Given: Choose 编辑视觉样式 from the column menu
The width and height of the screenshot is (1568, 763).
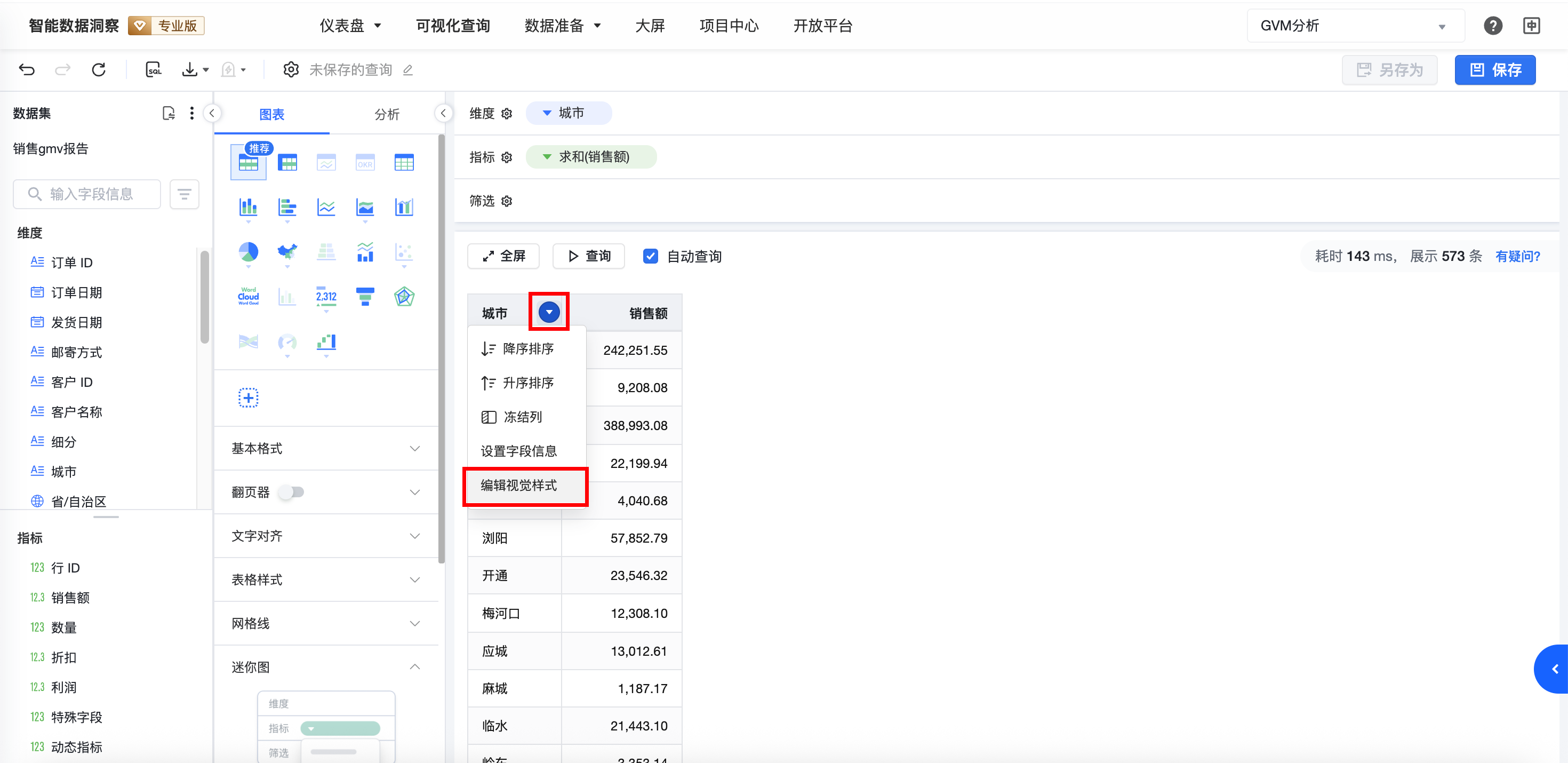Looking at the screenshot, I should tap(519, 486).
